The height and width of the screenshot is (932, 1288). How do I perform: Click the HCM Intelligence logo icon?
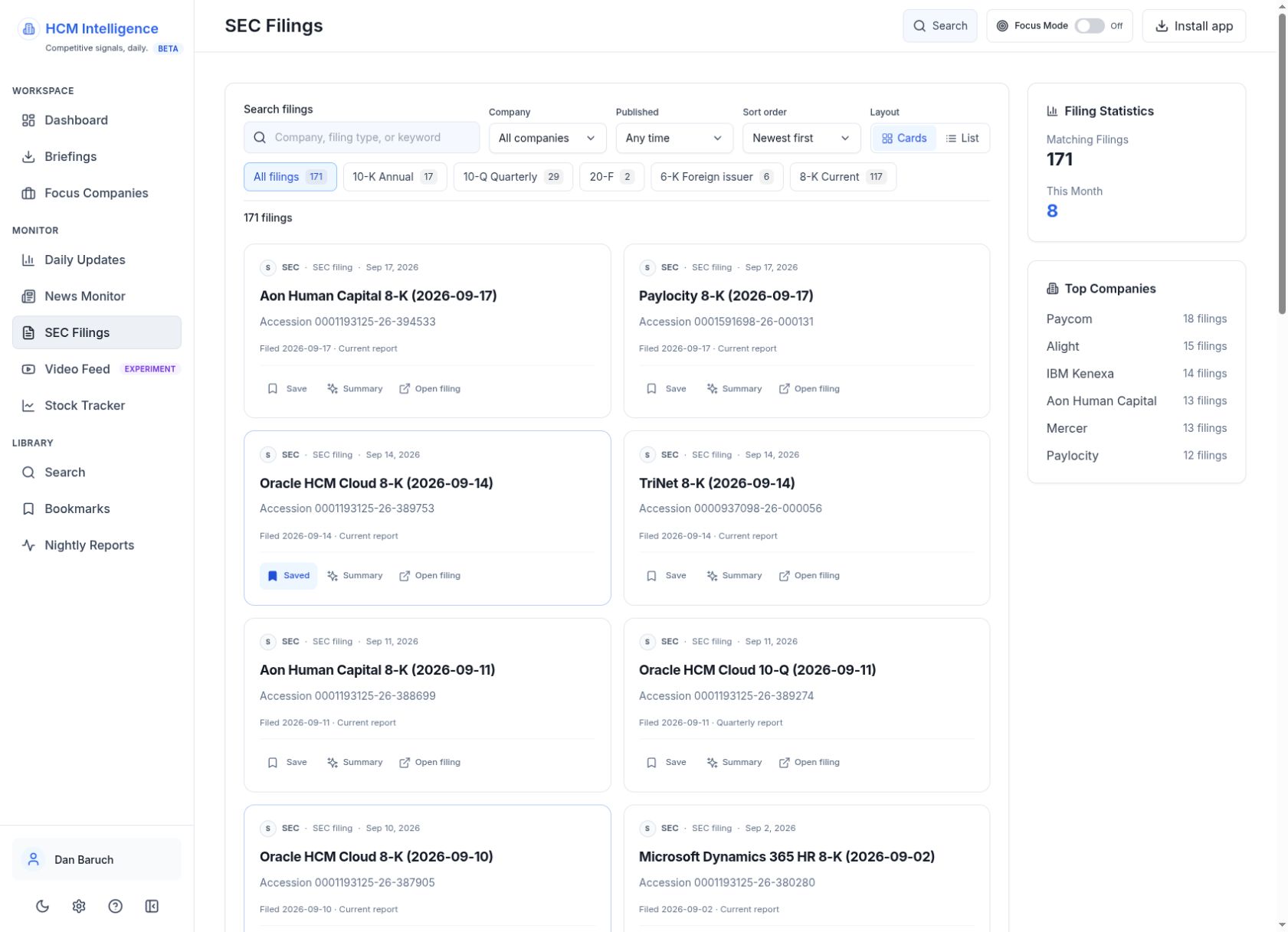point(28,29)
